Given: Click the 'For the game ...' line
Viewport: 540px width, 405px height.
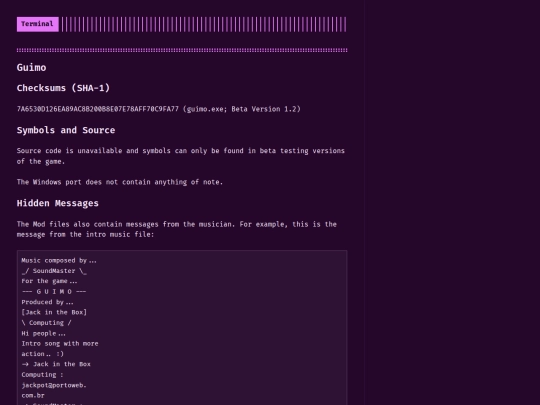Looking at the screenshot, I should (49, 281).
